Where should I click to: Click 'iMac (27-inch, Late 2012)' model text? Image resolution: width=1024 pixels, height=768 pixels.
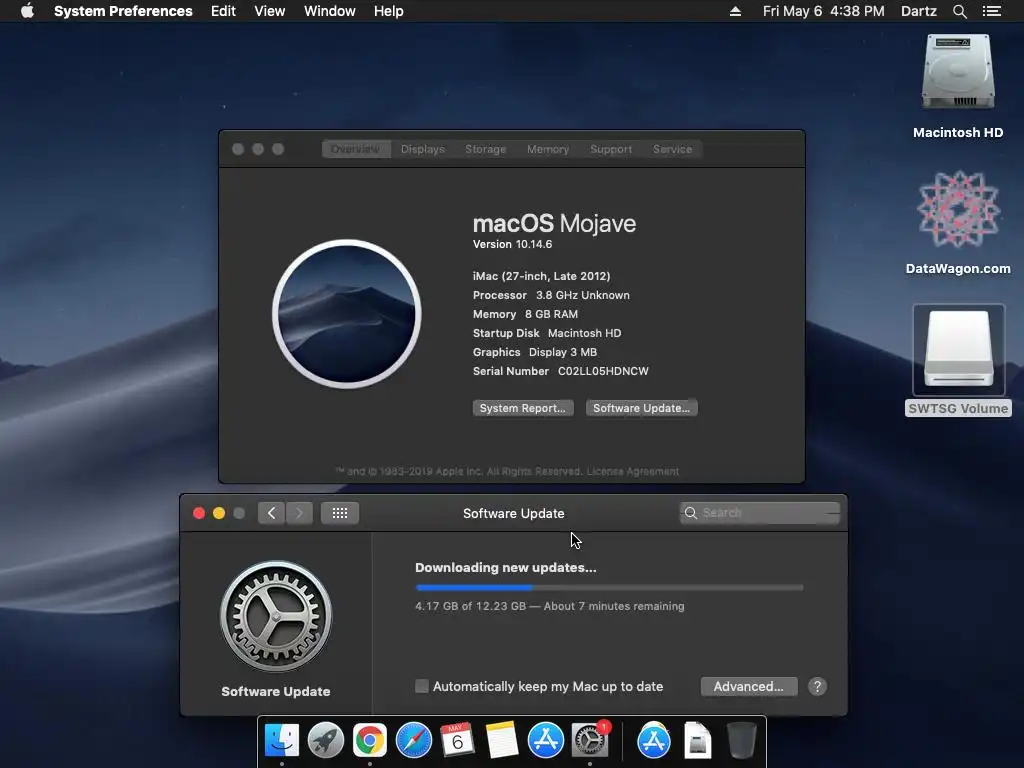coord(541,276)
